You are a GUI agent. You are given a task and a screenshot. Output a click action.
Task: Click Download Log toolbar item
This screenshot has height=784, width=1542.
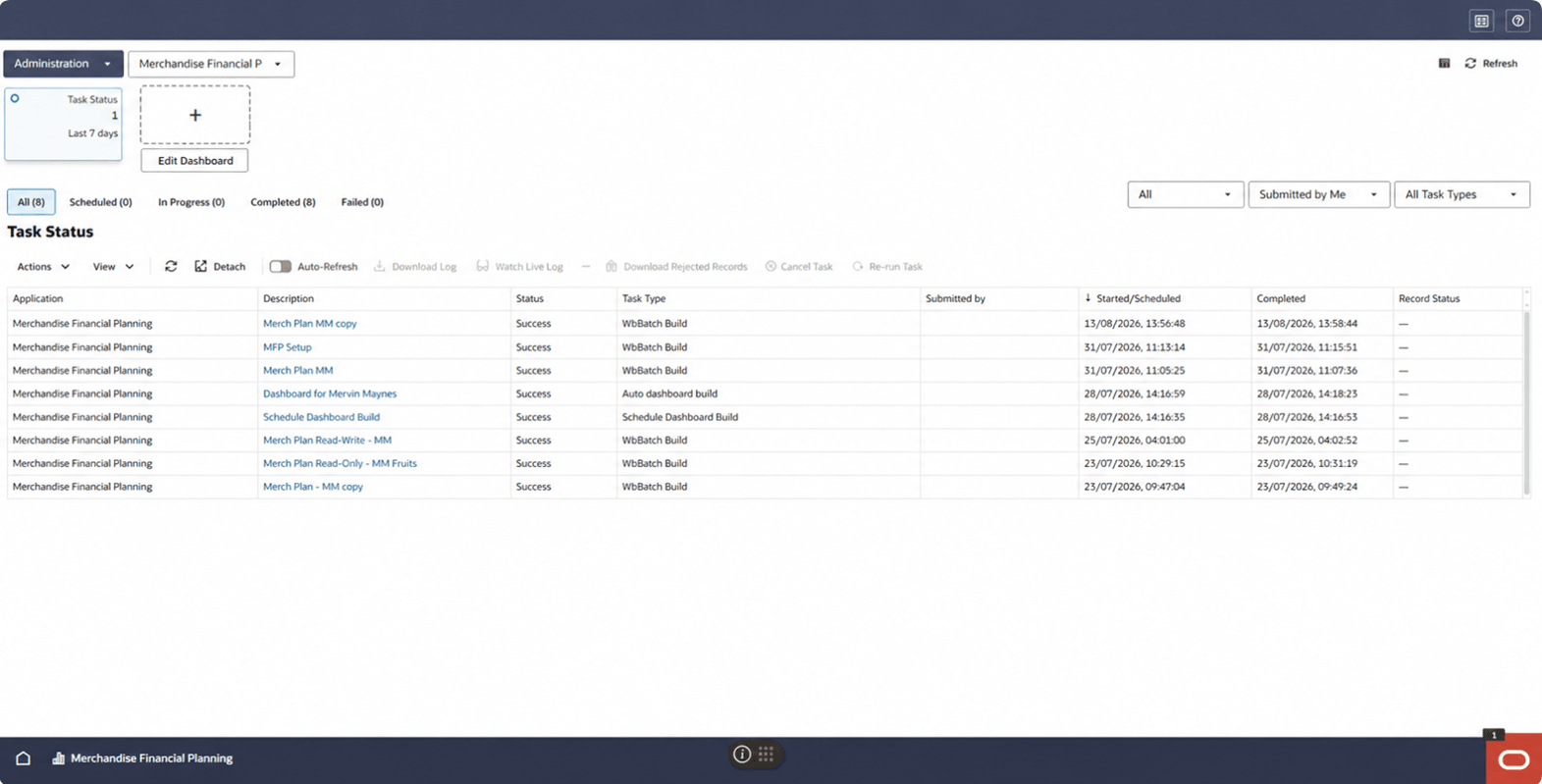[x=415, y=267]
